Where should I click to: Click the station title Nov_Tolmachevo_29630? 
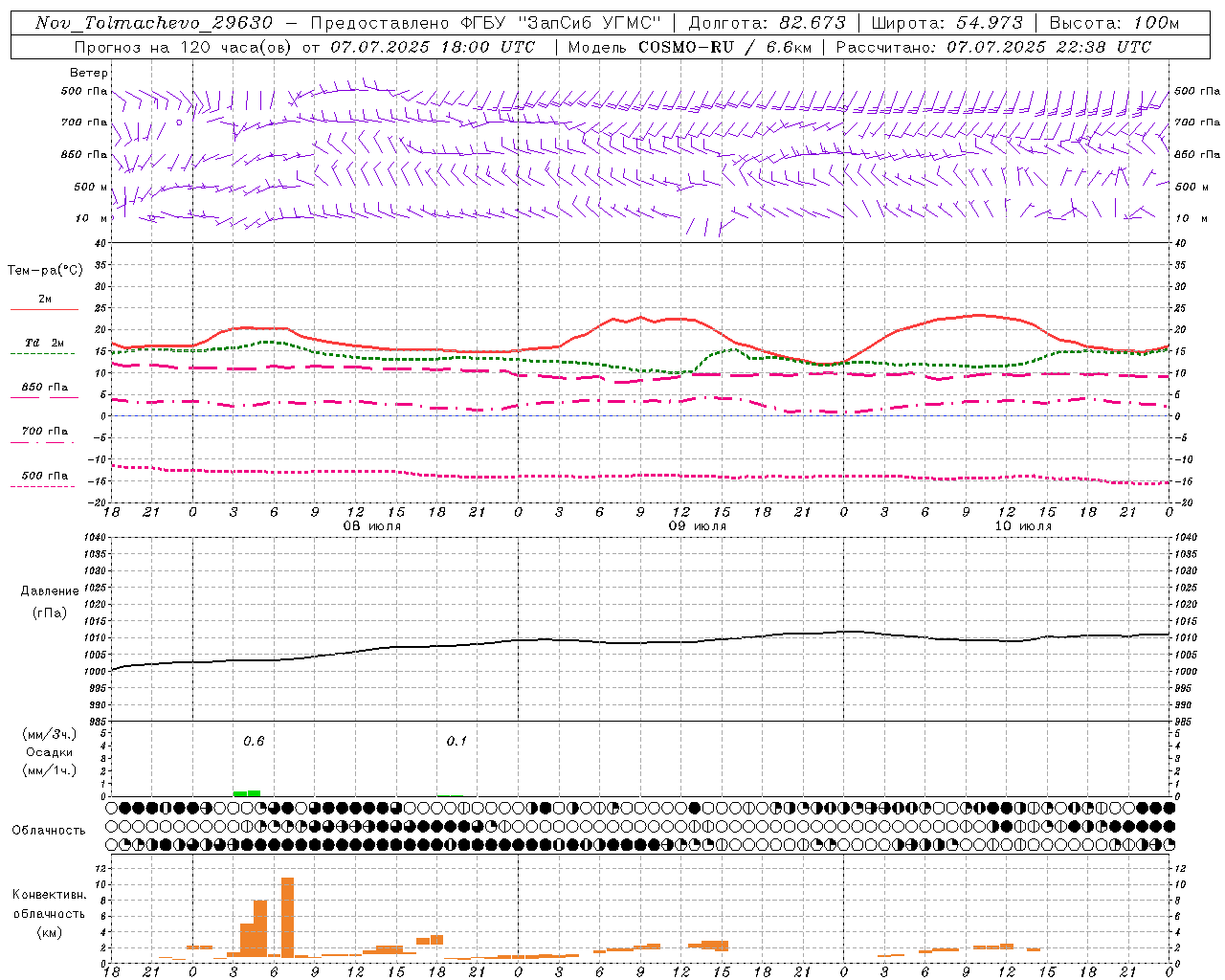click(x=154, y=23)
